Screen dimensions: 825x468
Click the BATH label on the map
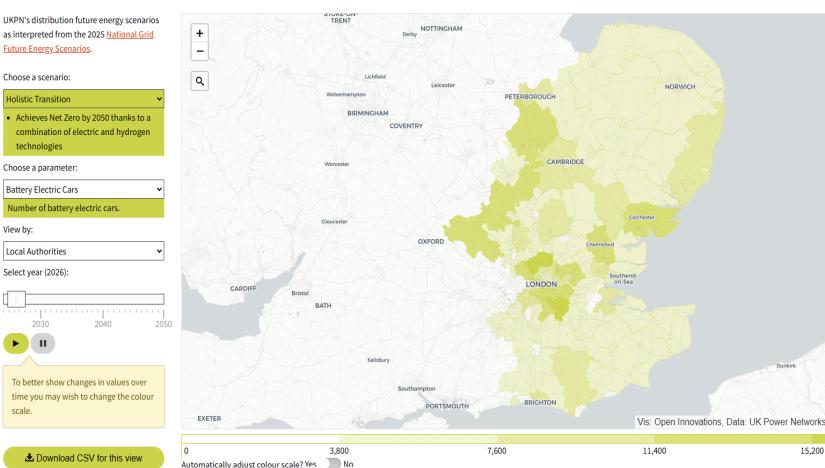[x=323, y=305]
